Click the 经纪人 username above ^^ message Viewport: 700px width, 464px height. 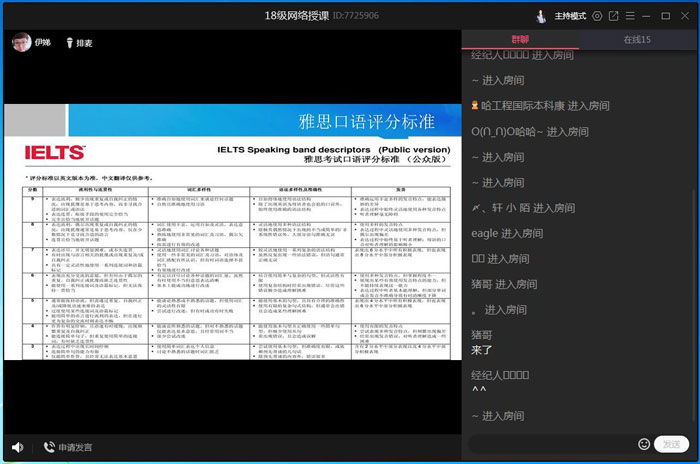coord(500,375)
